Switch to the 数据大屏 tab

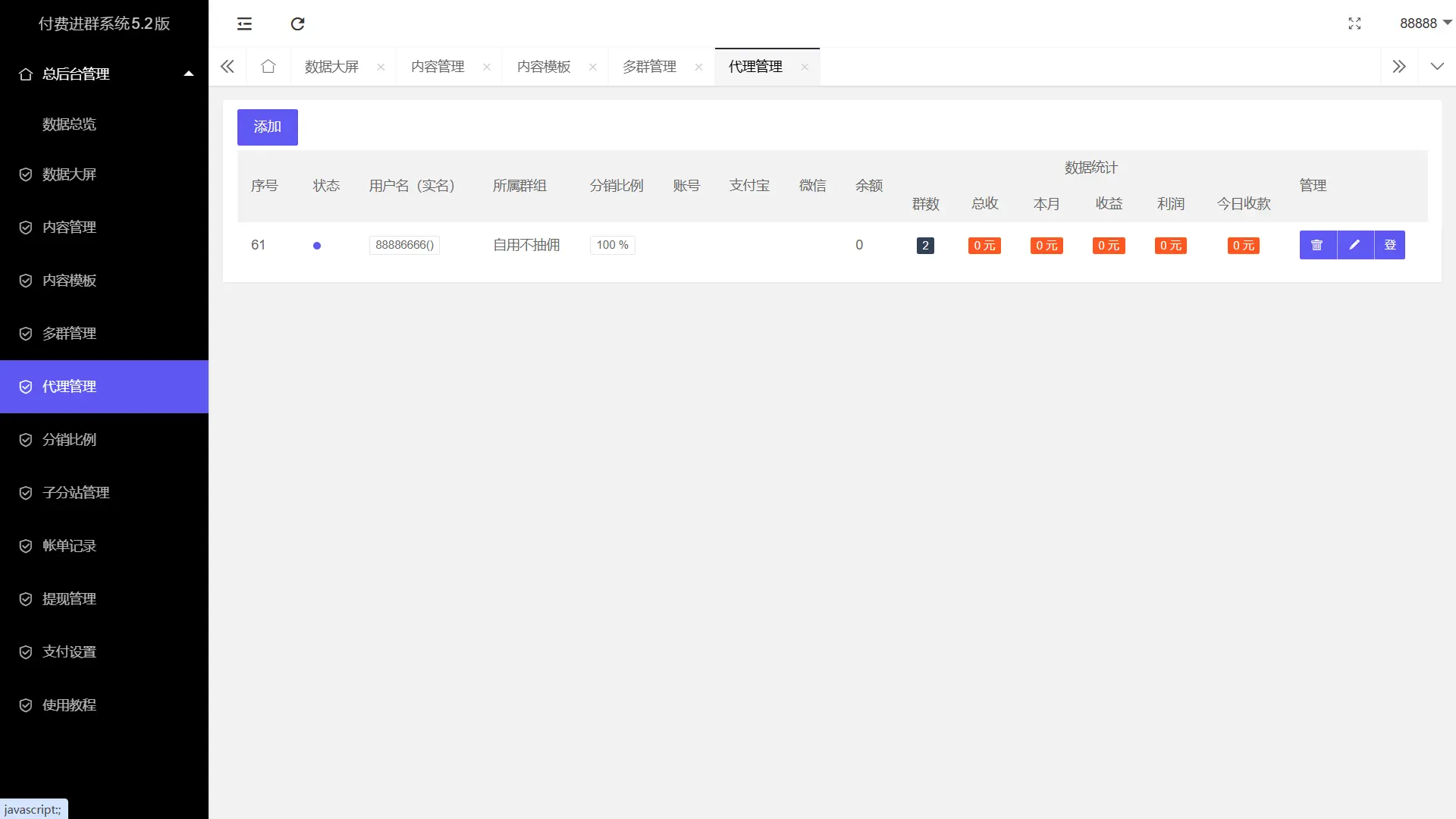pyautogui.click(x=332, y=67)
